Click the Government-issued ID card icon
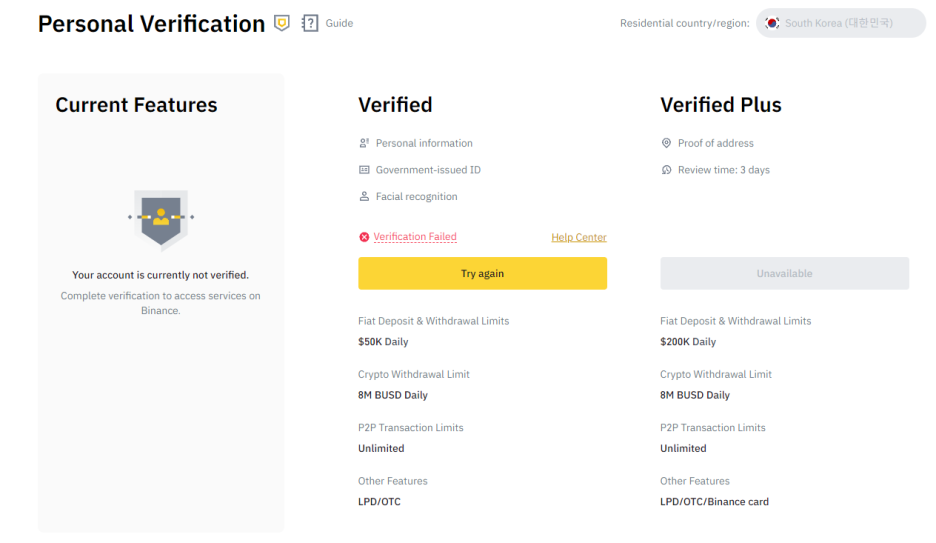Viewport: 936px width, 543px height. 364,170
